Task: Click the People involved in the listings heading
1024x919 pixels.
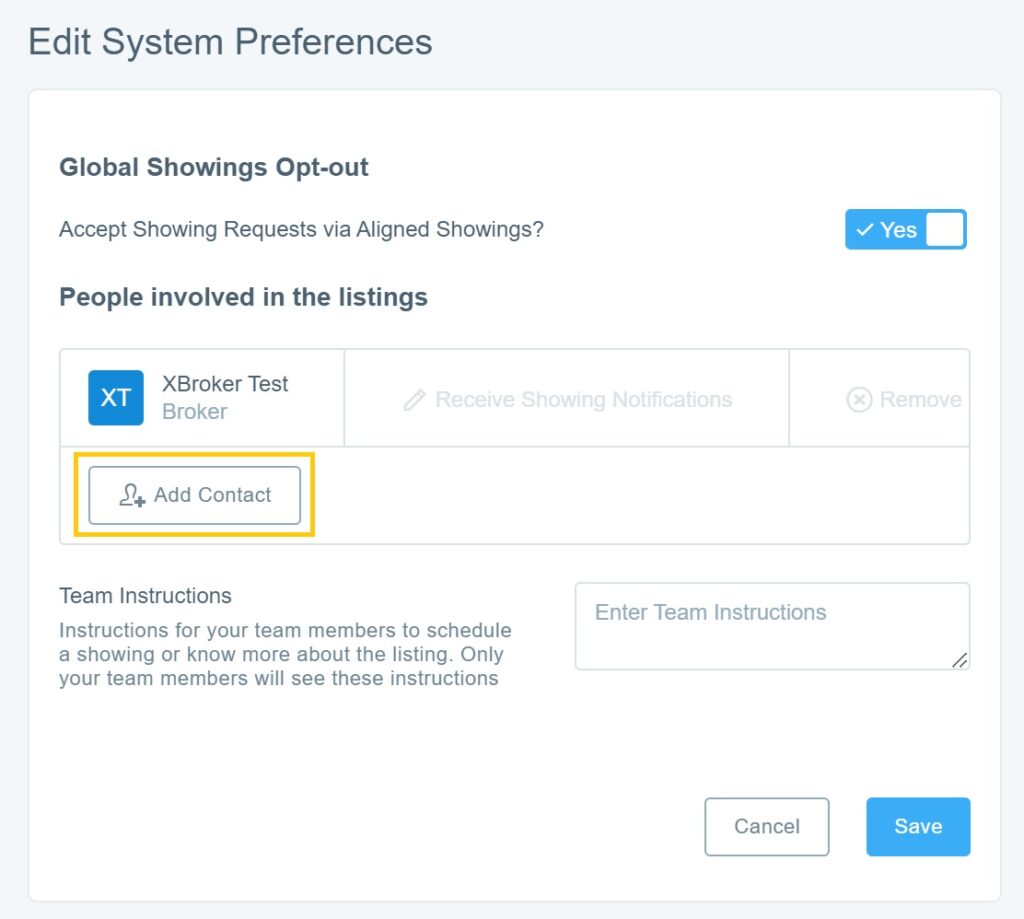Action: (x=243, y=297)
